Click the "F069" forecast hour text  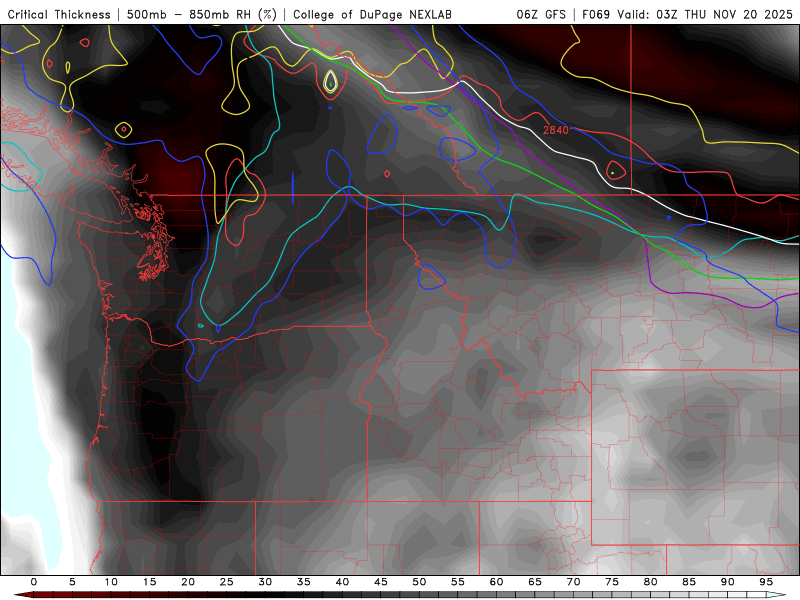tap(596, 15)
